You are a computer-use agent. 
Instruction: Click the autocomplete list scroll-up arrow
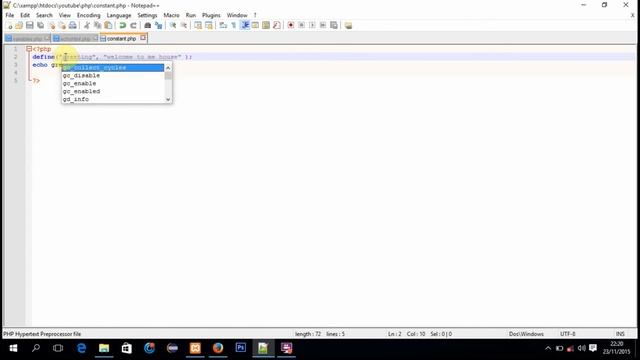[168, 68]
